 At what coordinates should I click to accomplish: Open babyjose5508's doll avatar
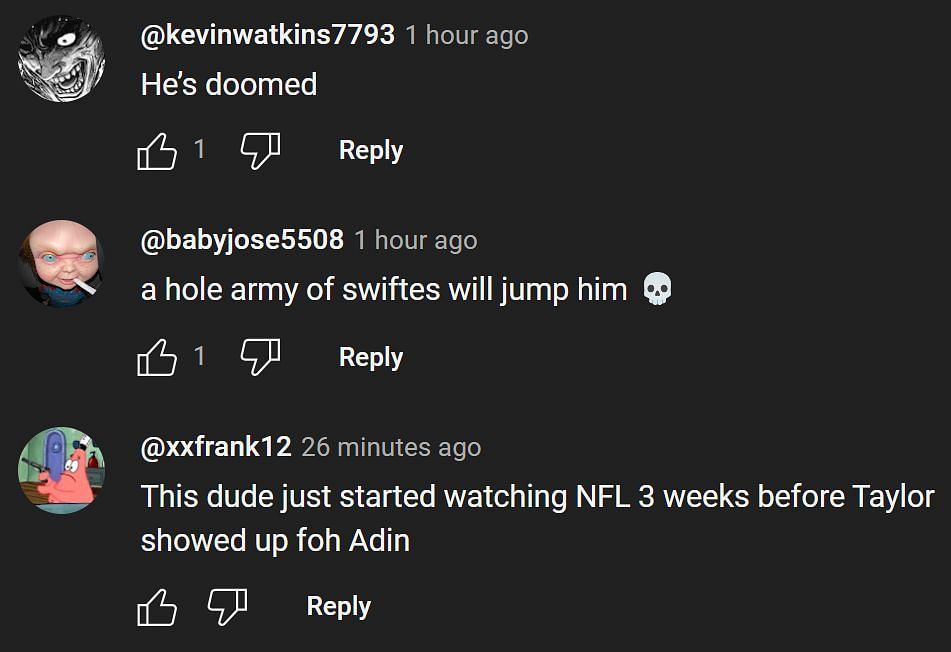pos(62,264)
